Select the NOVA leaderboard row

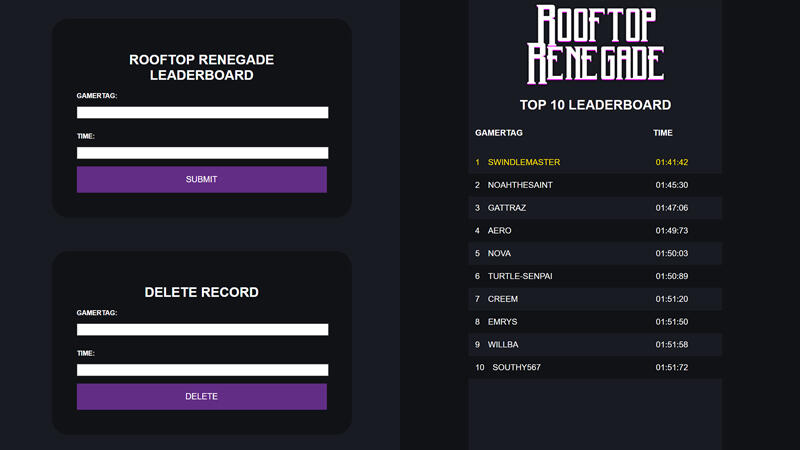[594, 254]
